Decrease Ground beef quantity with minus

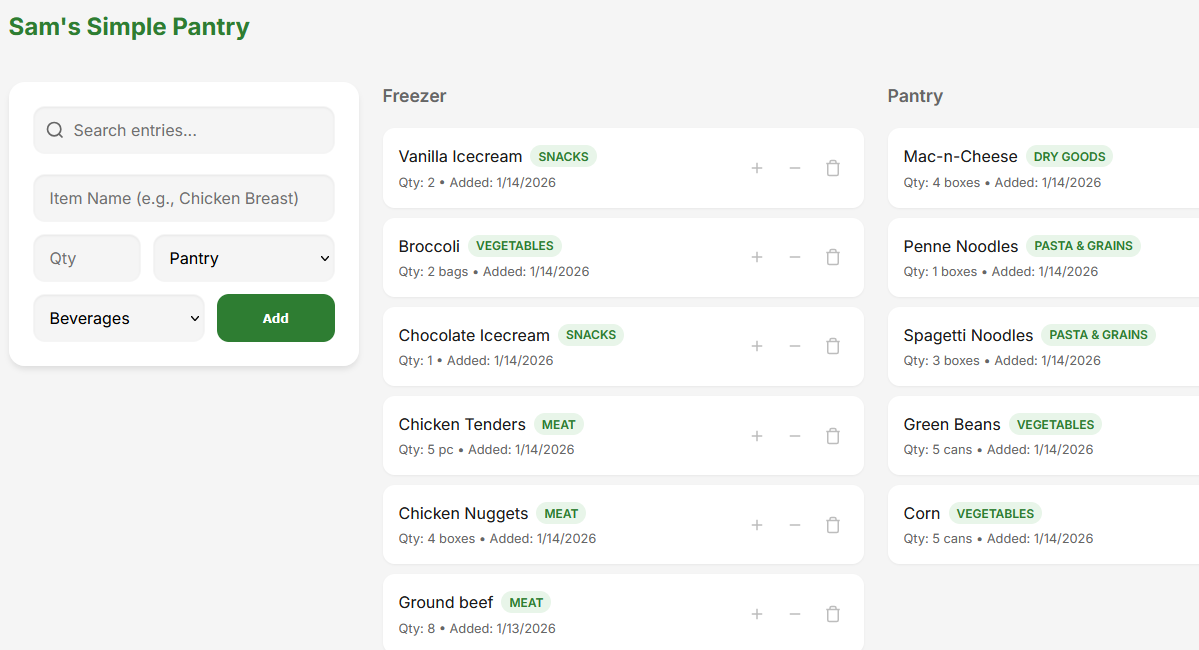click(795, 614)
